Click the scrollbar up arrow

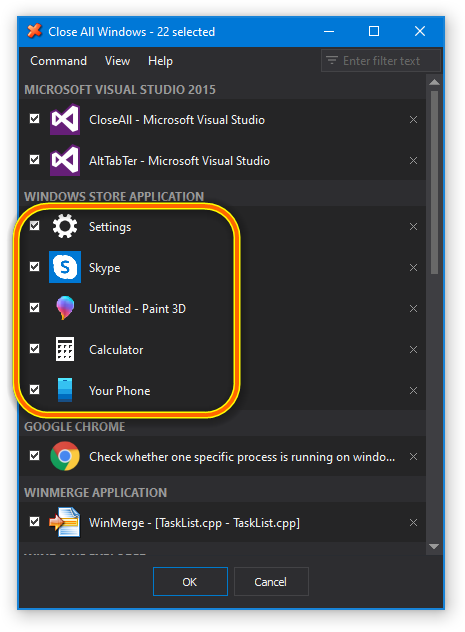[434, 83]
